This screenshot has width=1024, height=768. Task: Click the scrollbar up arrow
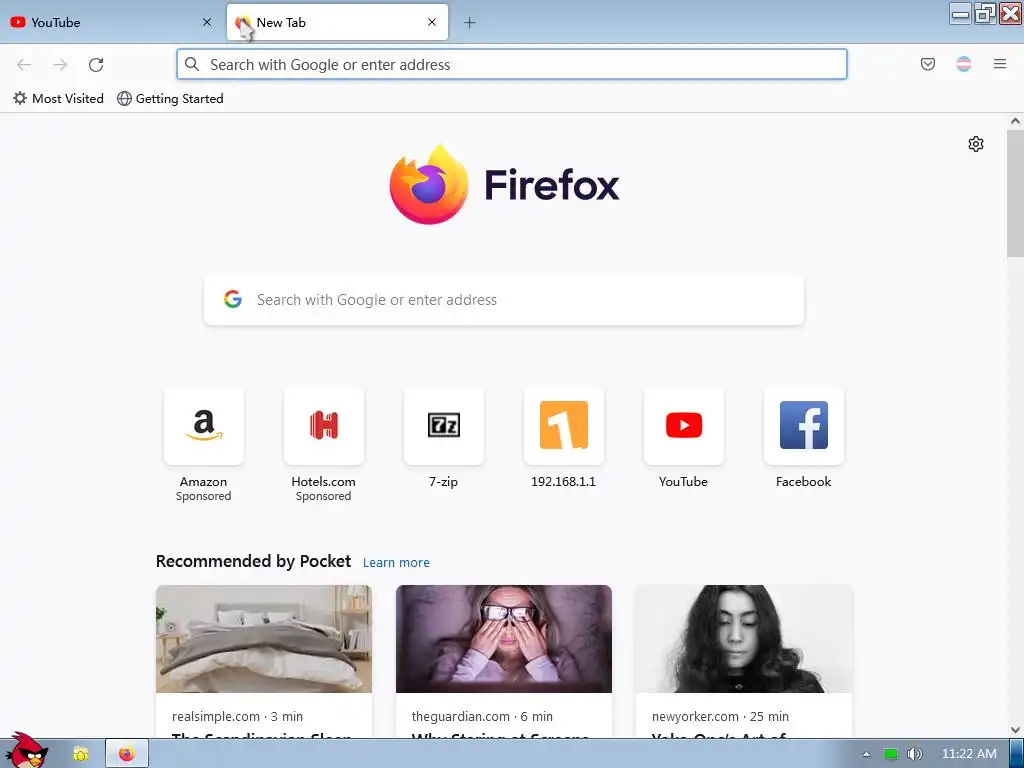(x=1015, y=121)
